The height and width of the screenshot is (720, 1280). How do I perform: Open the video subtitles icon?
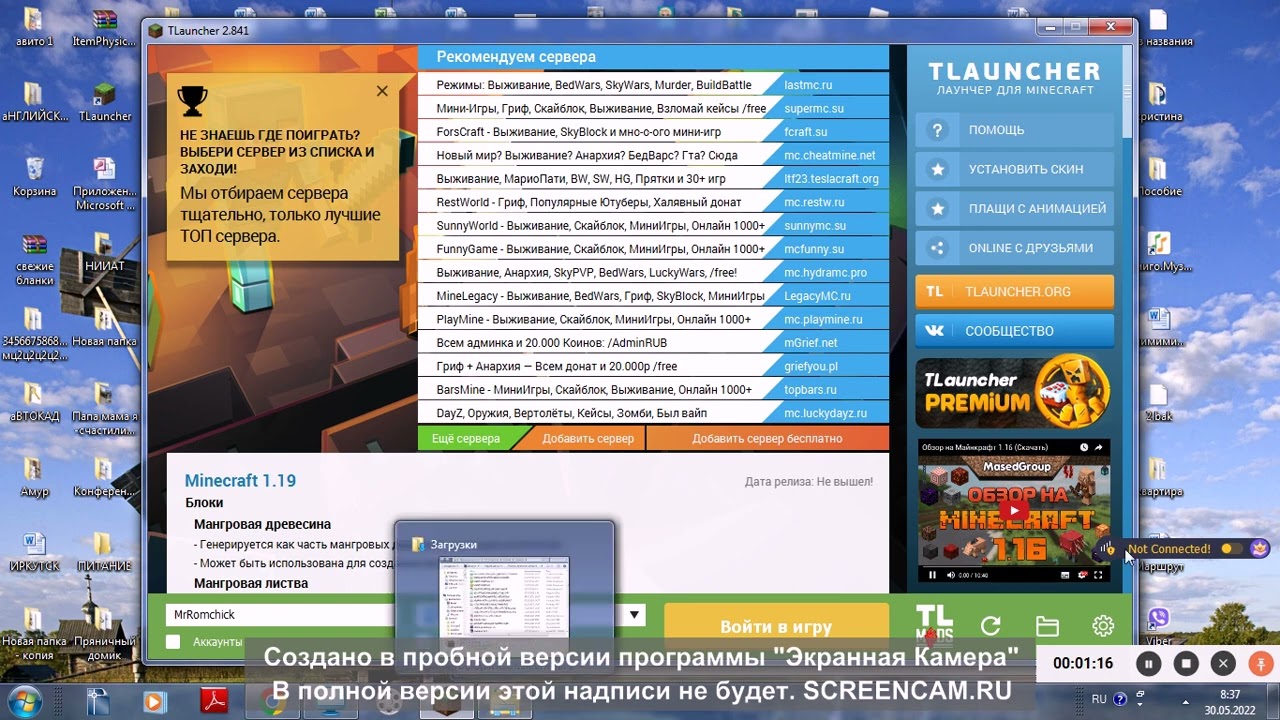(1066, 575)
